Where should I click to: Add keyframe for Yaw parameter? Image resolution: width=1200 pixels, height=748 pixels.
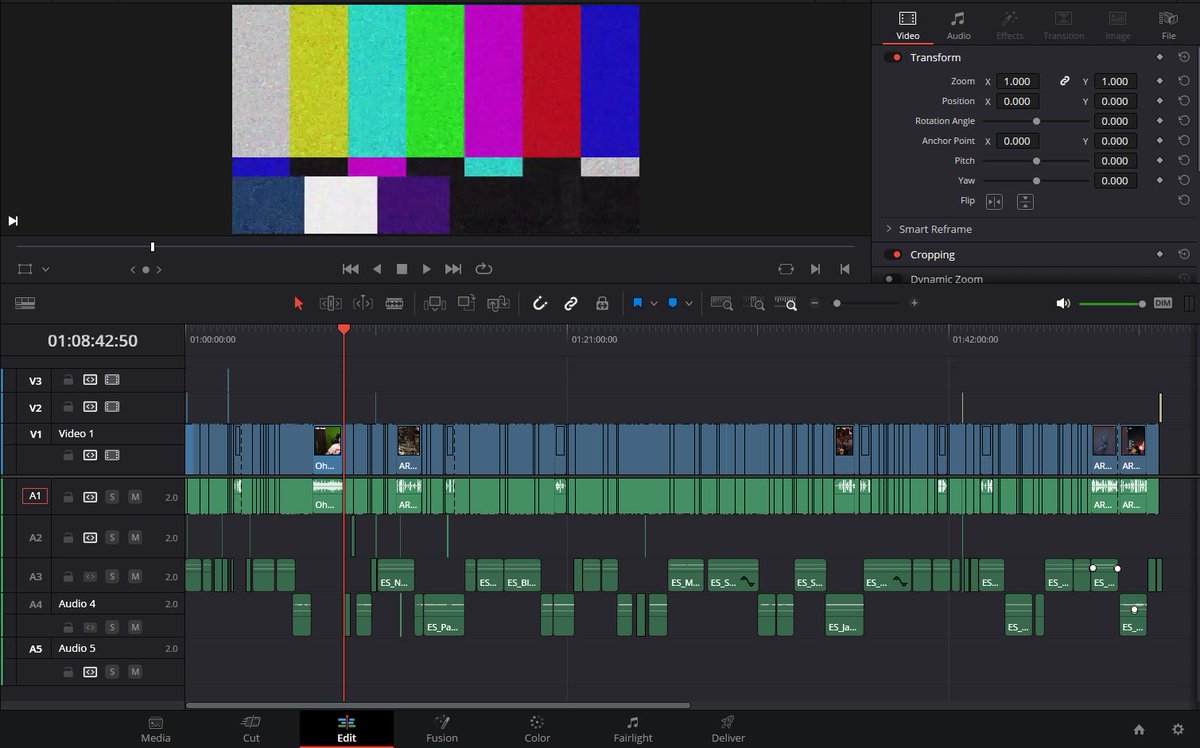[1160, 181]
